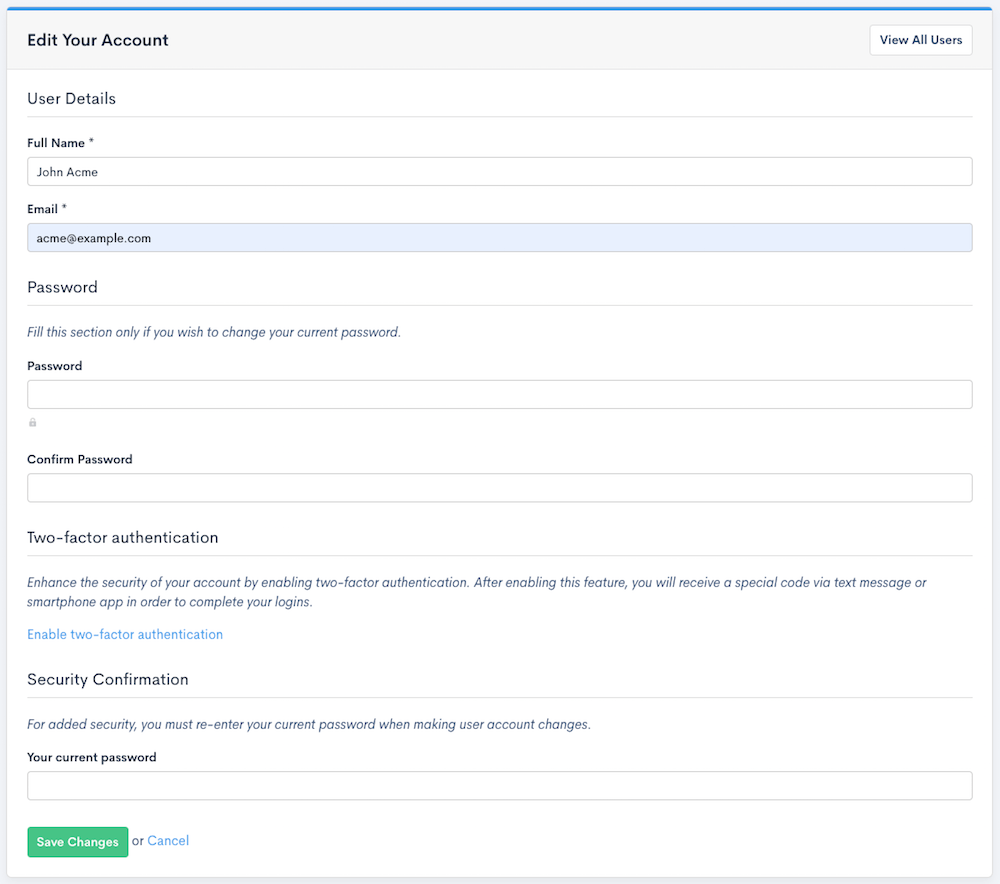Open Enable two-factor authentication link
This screenshot has height=884, width=1000.
click(125, 634)
